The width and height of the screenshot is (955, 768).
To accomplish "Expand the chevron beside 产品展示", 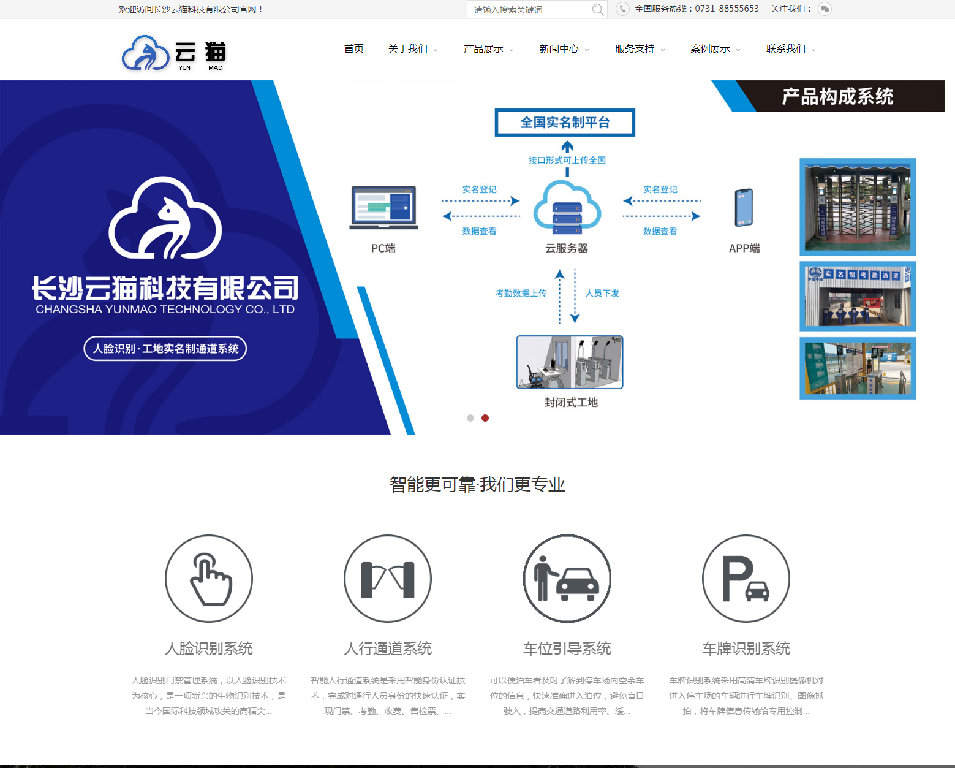I will [x=511, y=50].
